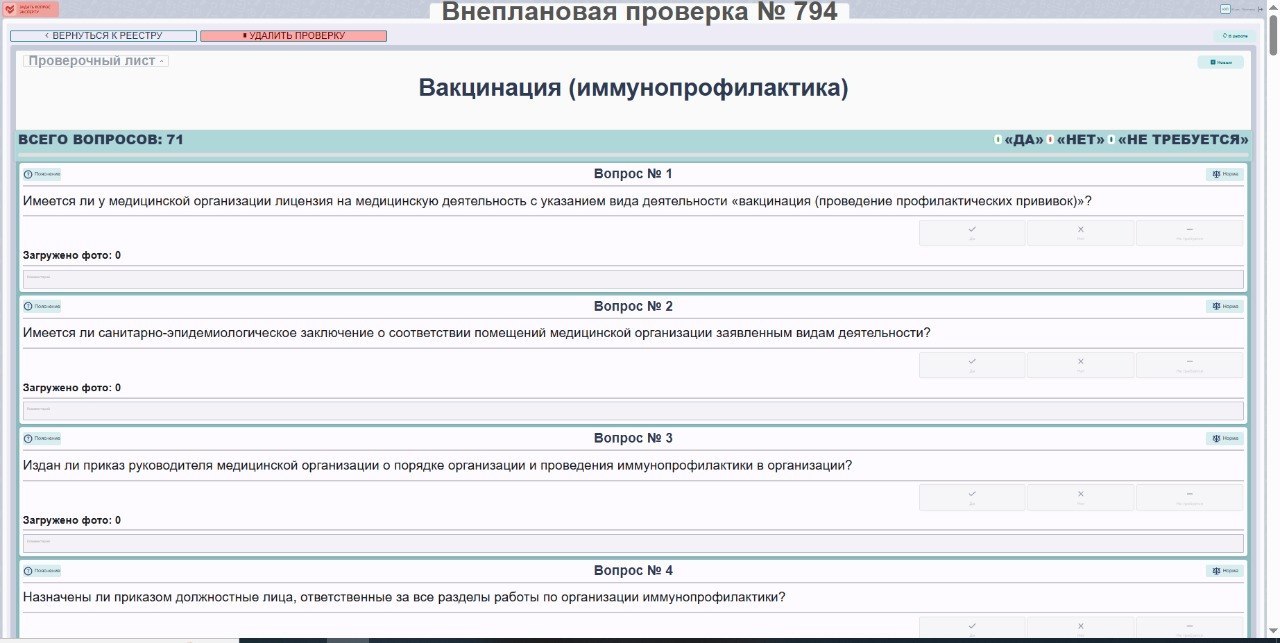Click the санитарно-эпидемиологическое заключение question text
Viewport: 1280px width, 643px height.
477,333
